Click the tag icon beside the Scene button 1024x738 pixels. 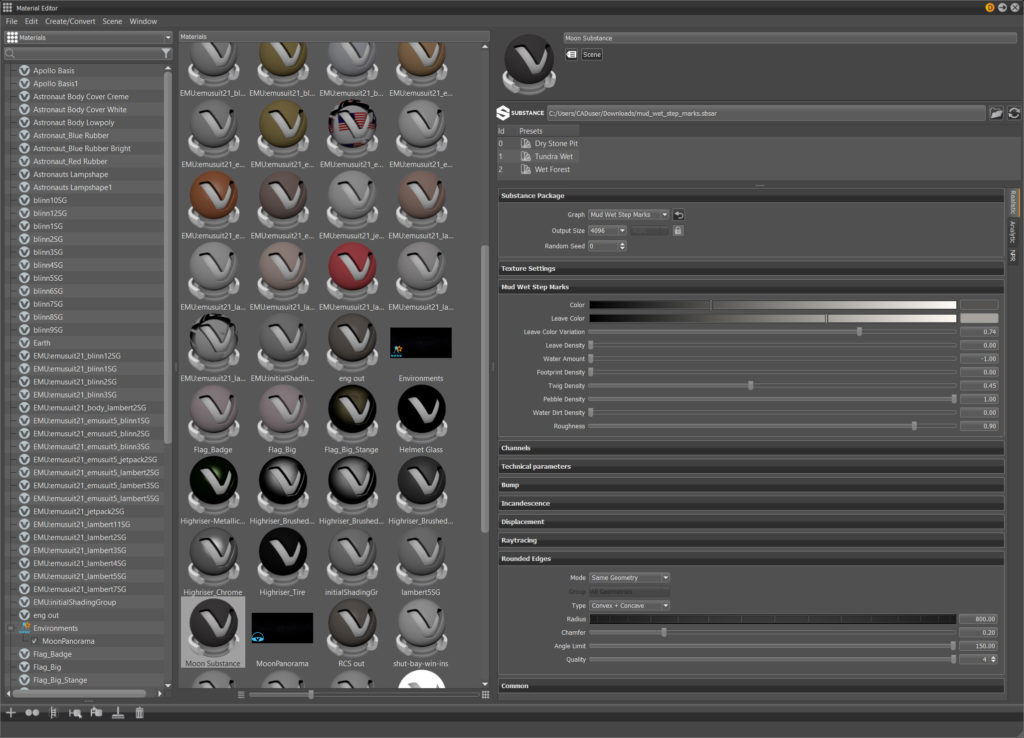tap(571, 54)
